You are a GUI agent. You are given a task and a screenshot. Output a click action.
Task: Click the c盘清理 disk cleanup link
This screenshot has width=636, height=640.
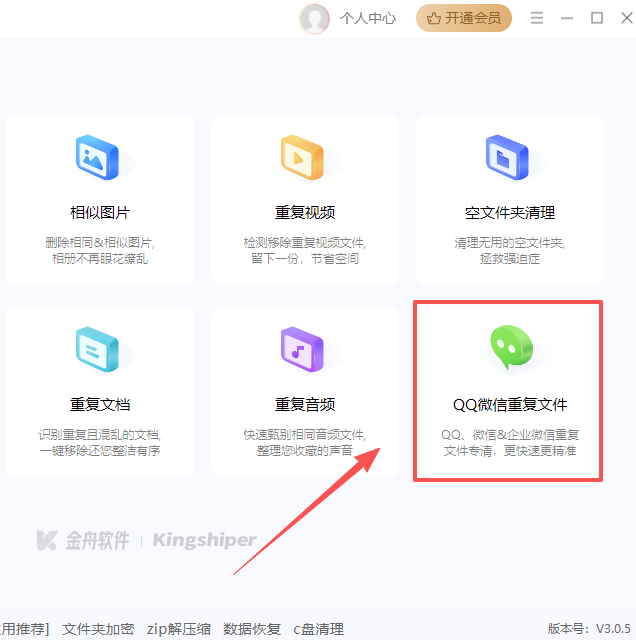click(318, 629)
